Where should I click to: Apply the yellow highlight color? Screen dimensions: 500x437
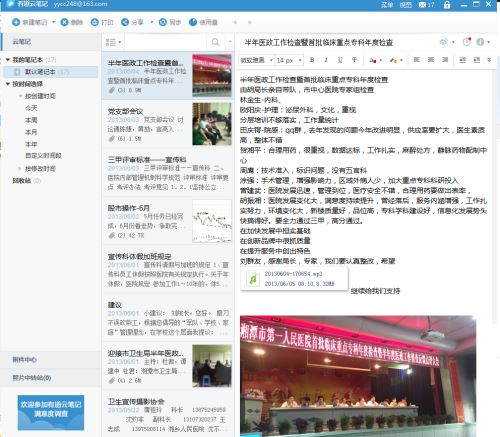coord(394,60)
